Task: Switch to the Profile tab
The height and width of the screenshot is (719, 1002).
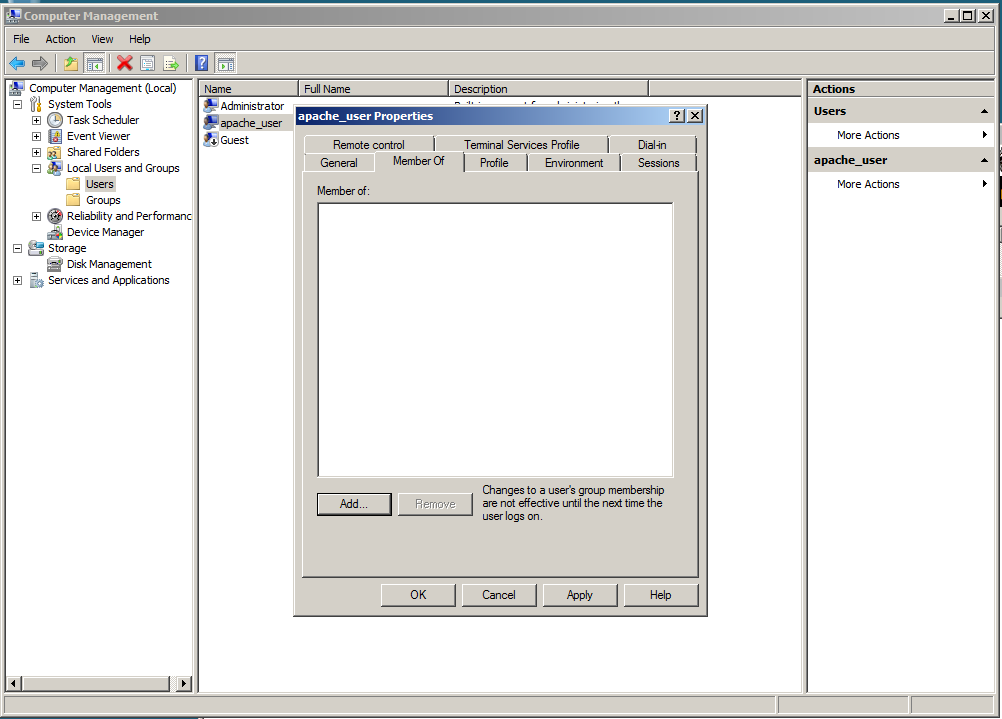Action: pos(494,163)
